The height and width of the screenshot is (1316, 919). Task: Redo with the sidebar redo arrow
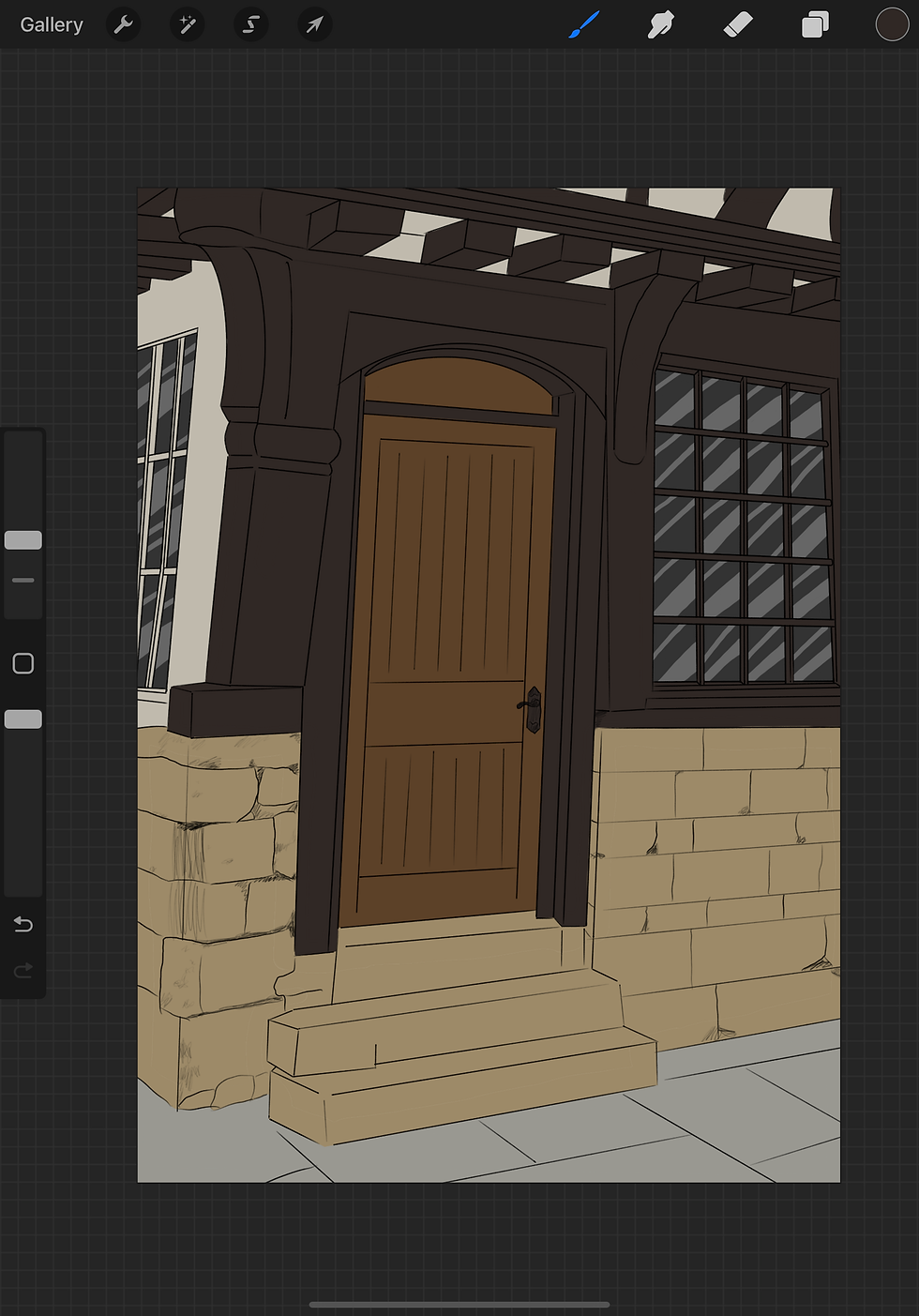point(23,970)
